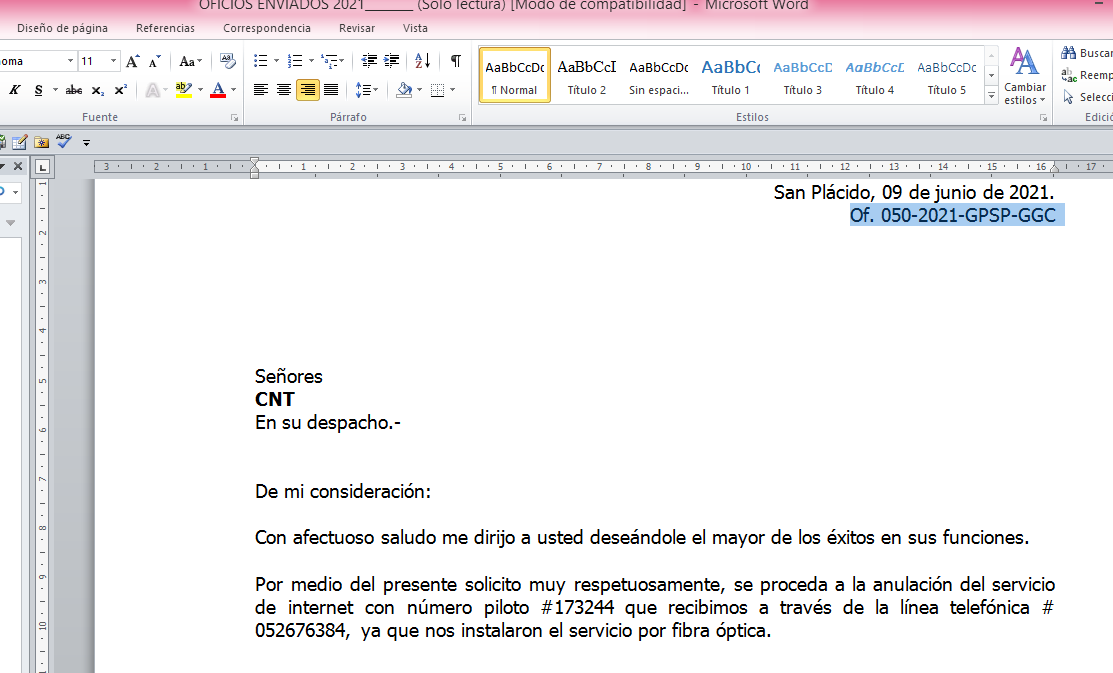Toggle the right-align paragraph button
Screen dimensions: 1113x673
click(308, 90)
